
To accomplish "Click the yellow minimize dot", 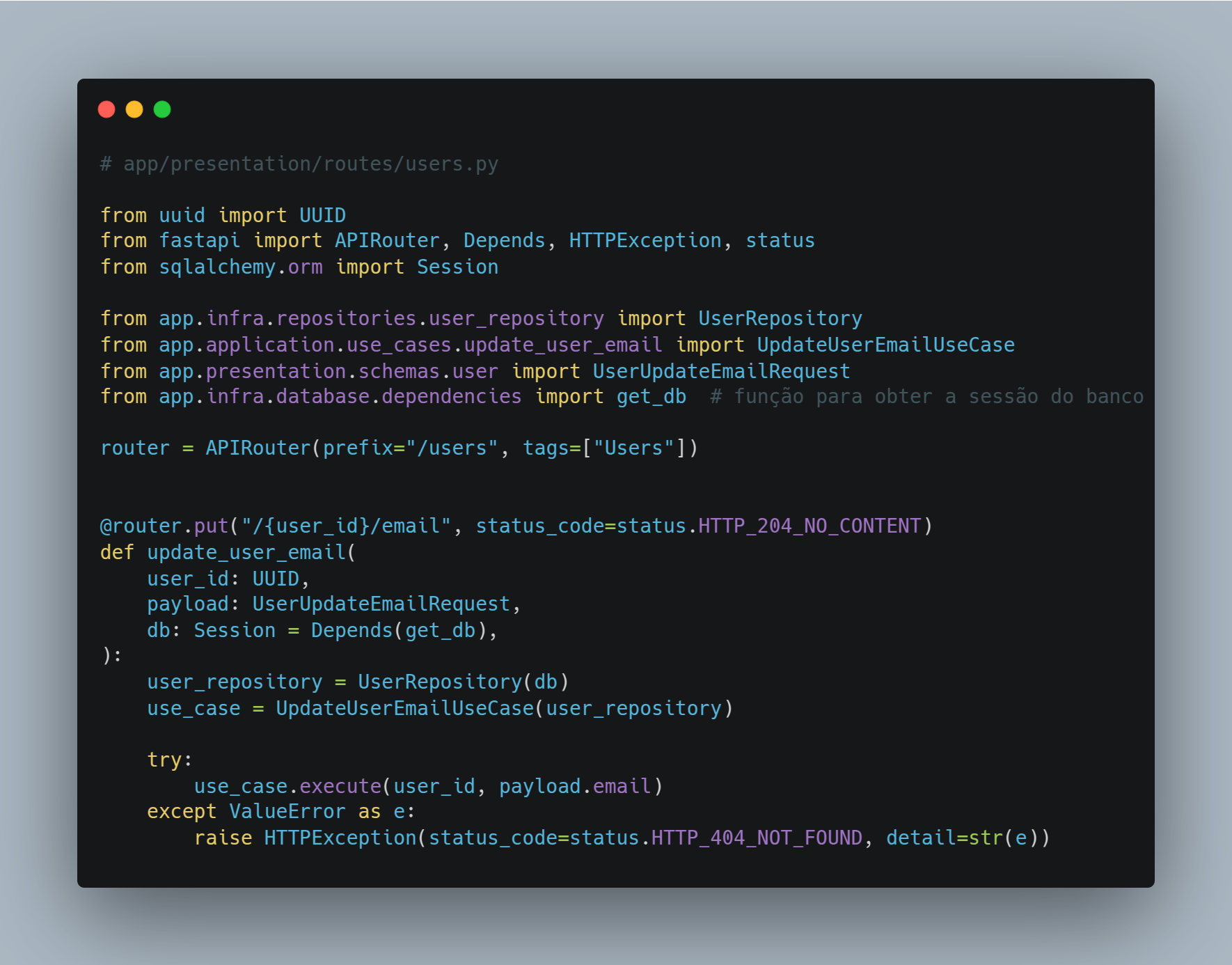I will coord(134,109).
